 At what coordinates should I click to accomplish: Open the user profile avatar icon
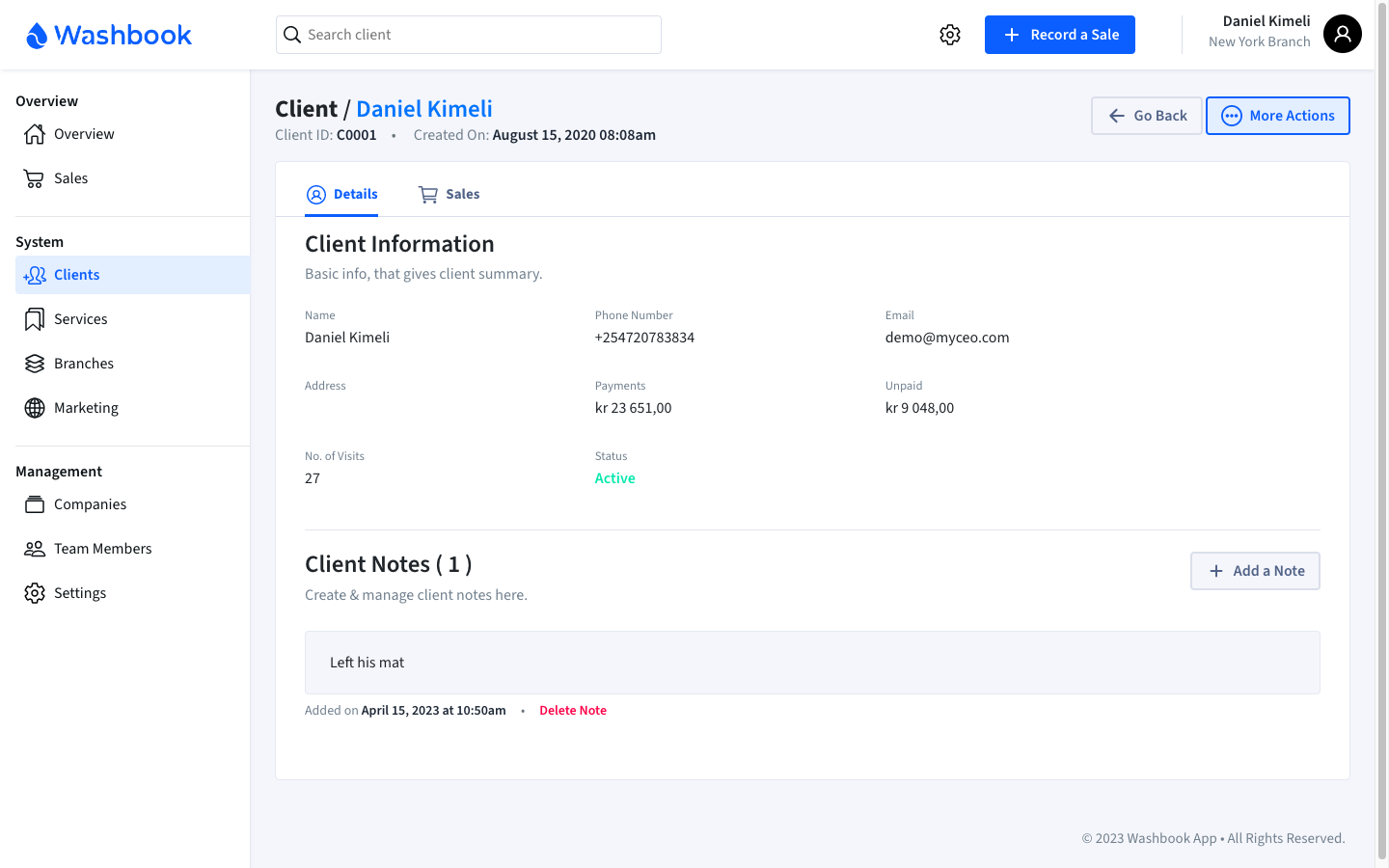(x=1342, y=34)
